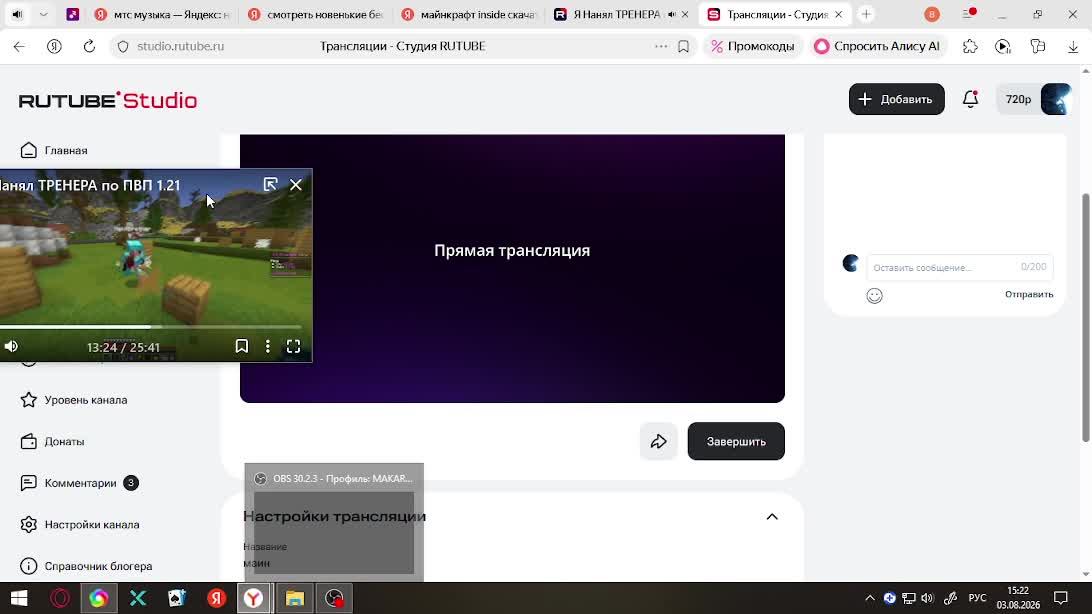Switch to the майнкрафт inside tab
Image resolution: width=1092 pixels, height=614 pixels.
pyautogui.click(x=470, y=15)
